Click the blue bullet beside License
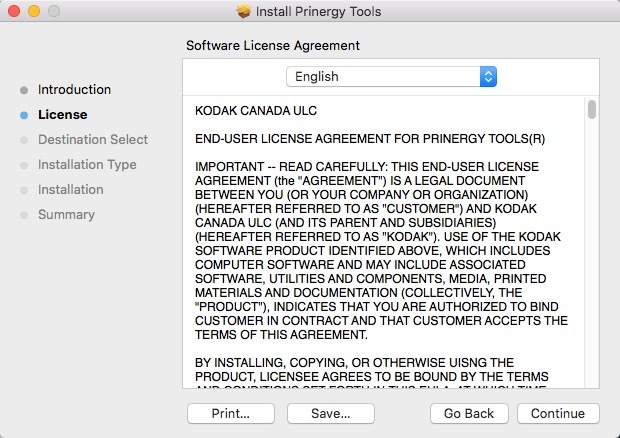The height and width of the screenshot is (438, 620). click(24, 115)
